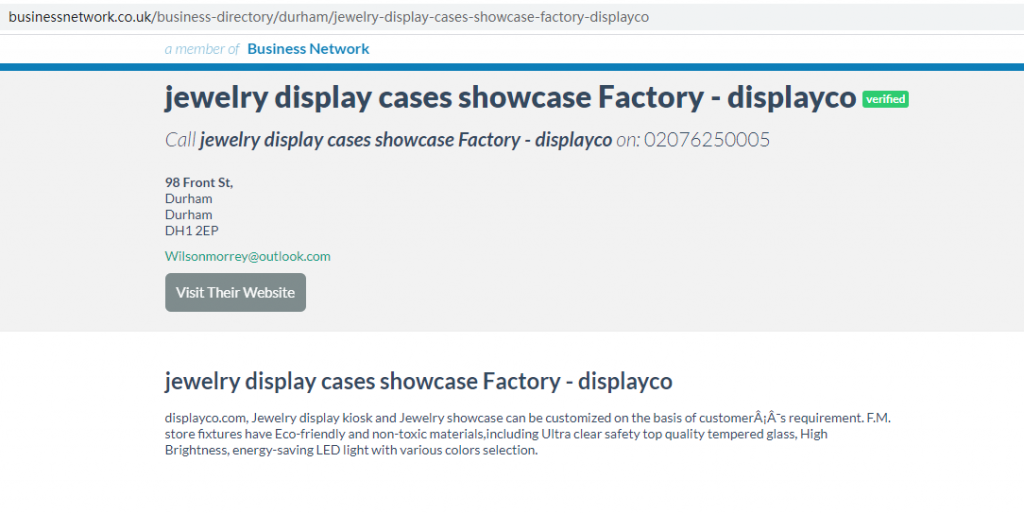Click the italic word "Call" in the subheading
The image size is (1024, 514).
180,140
